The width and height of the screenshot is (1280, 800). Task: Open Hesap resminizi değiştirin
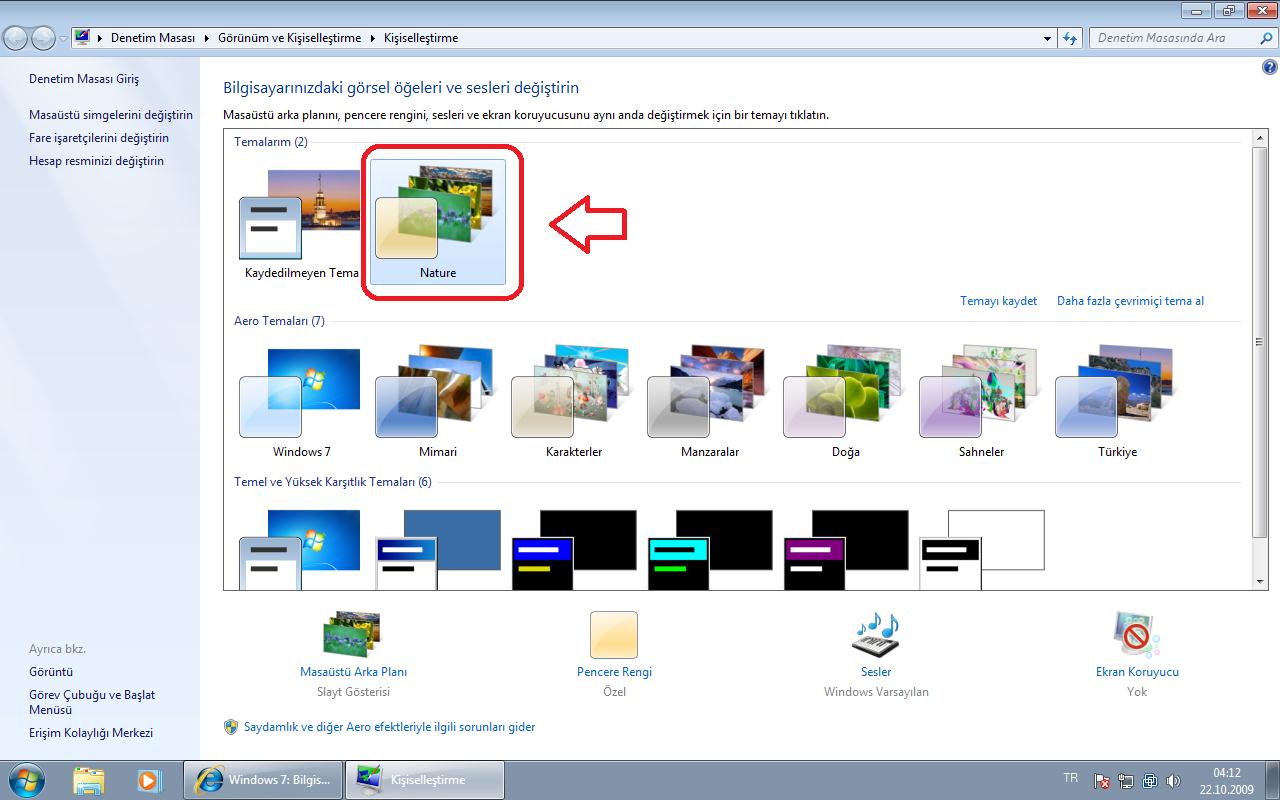pyautogui.click(x=96, y=161)
